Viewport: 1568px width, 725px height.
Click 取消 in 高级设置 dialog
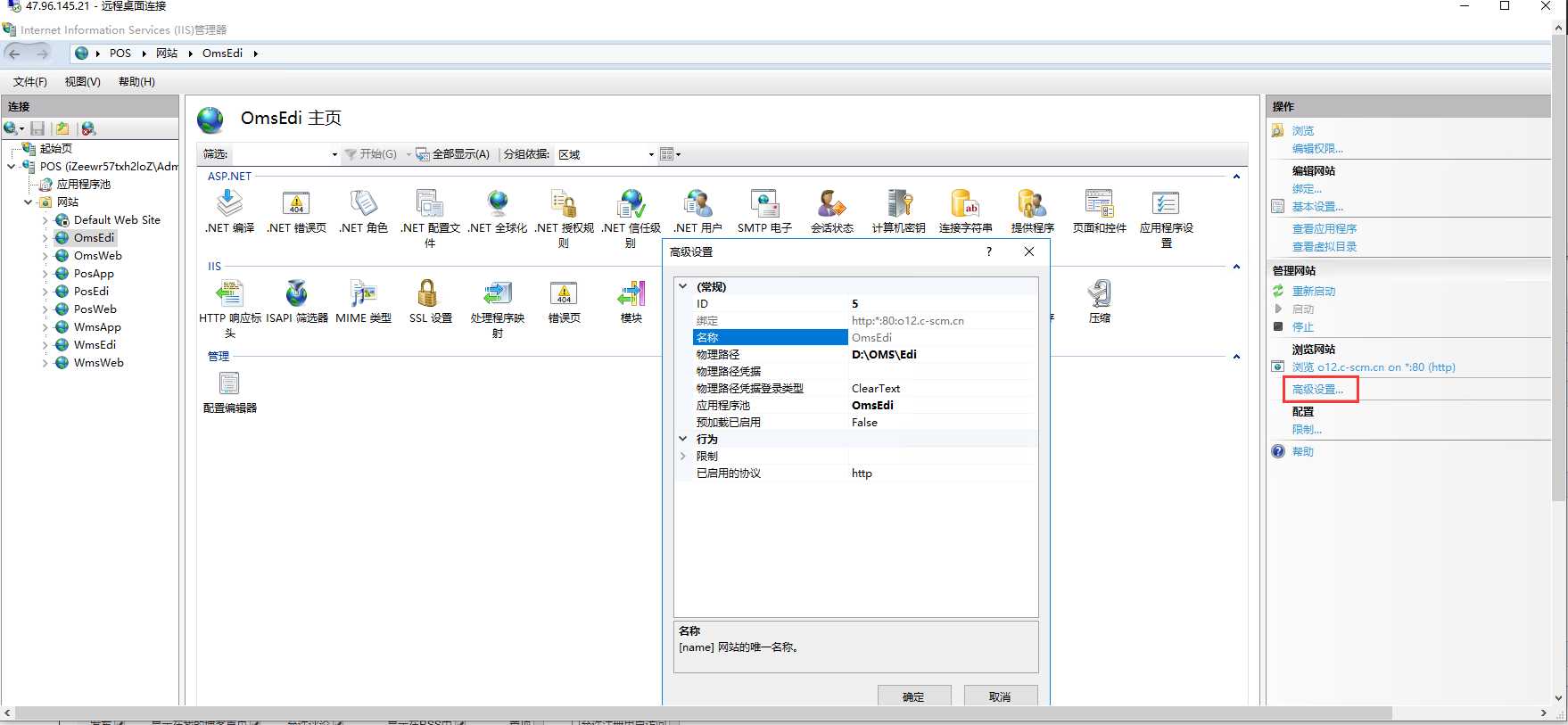[x=1000, y=696]
